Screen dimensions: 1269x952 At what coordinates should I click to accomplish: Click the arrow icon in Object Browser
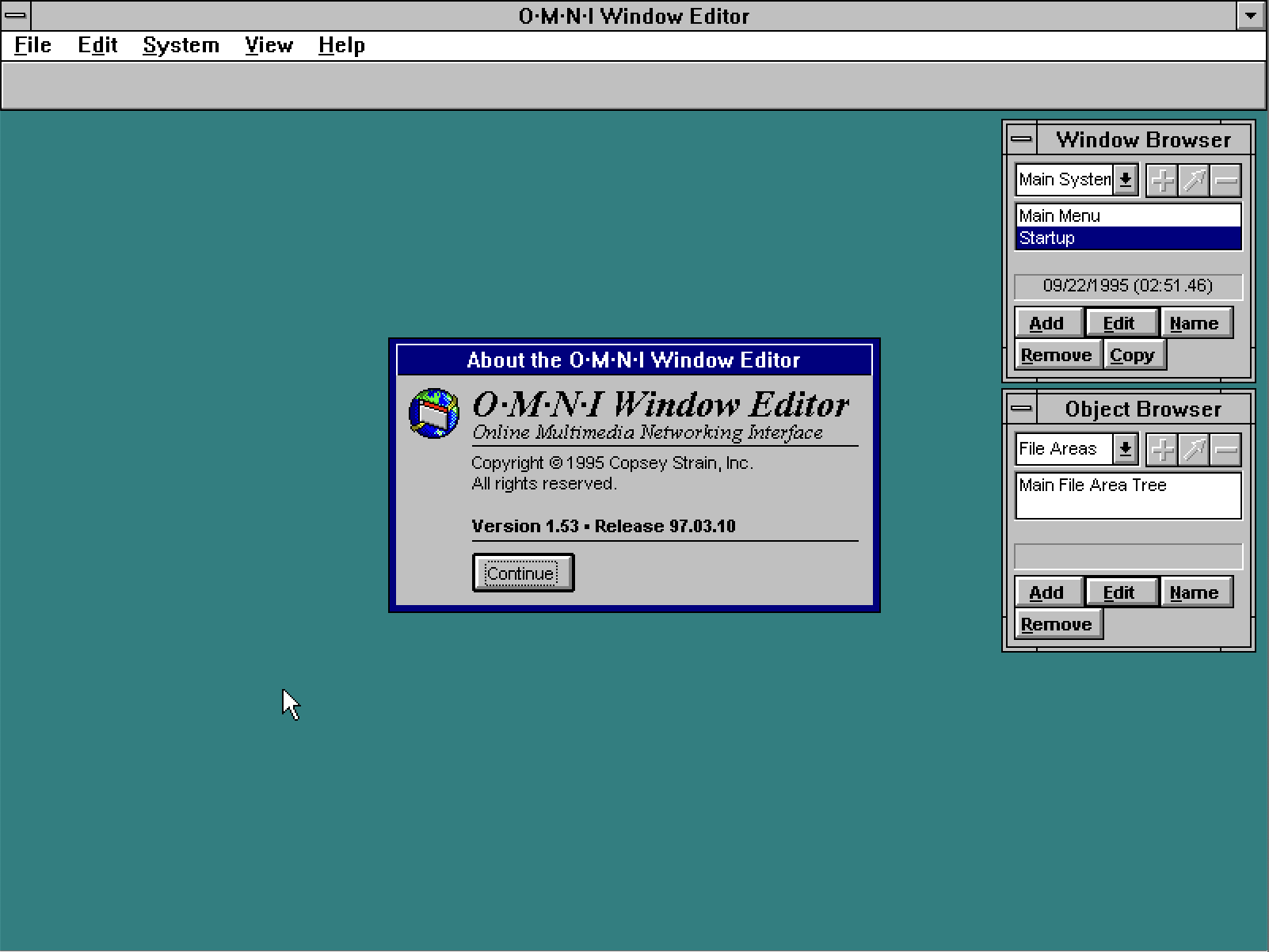(1194, 450)
